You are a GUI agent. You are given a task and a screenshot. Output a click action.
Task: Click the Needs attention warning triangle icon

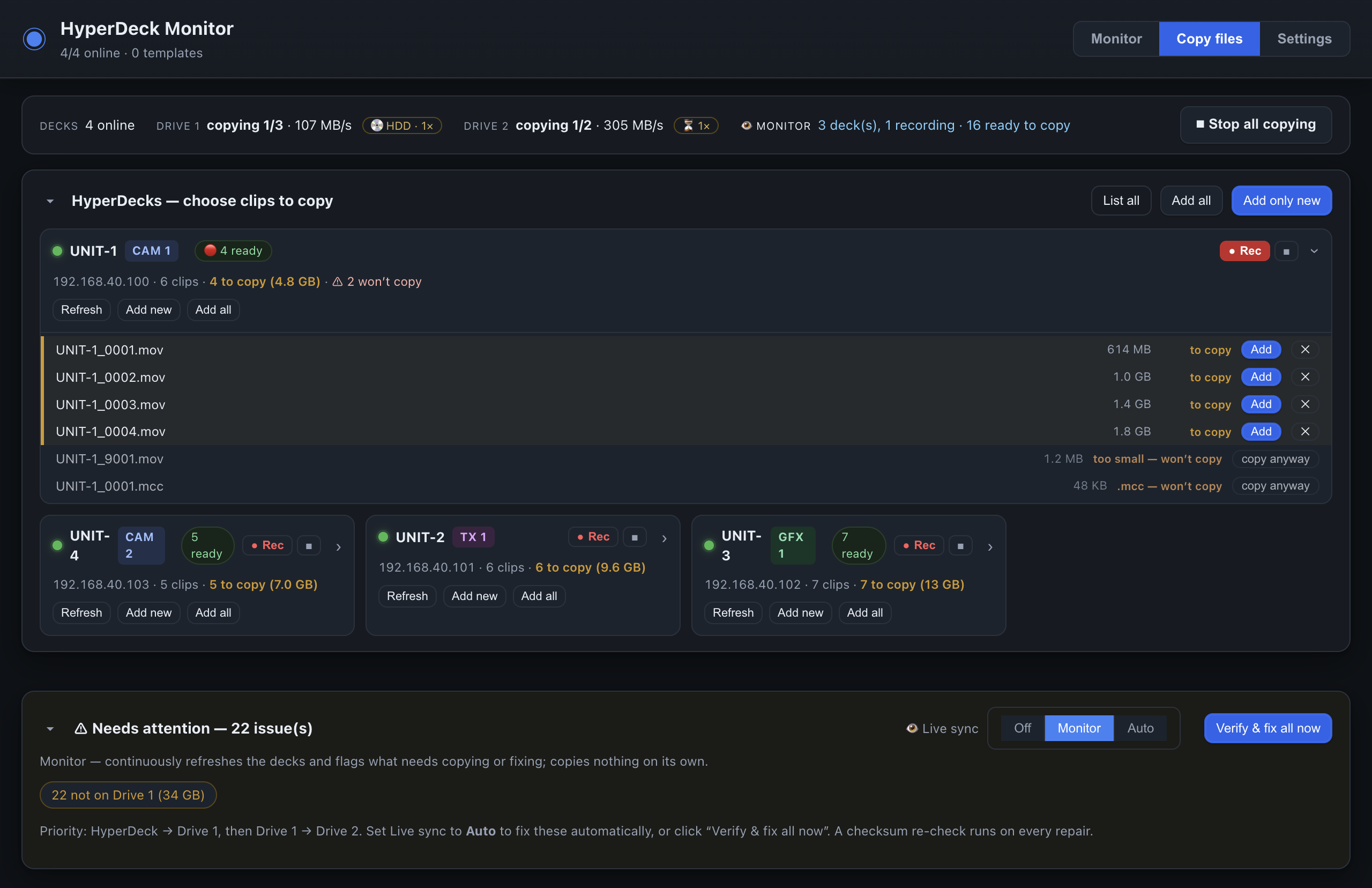pyautogui.click(x=81, y=728)
